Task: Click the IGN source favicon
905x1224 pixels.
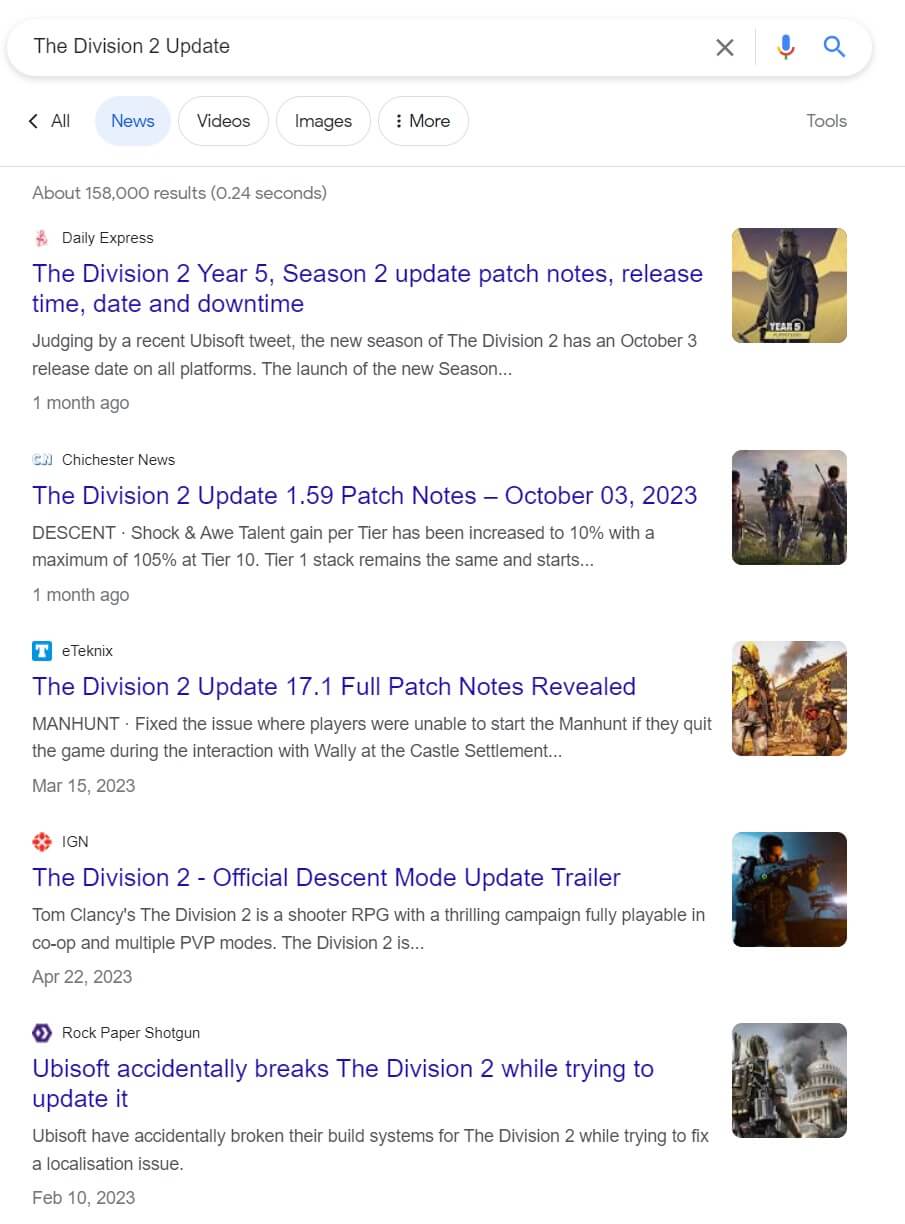Action: pyautogui.click(x=42, y=842)
